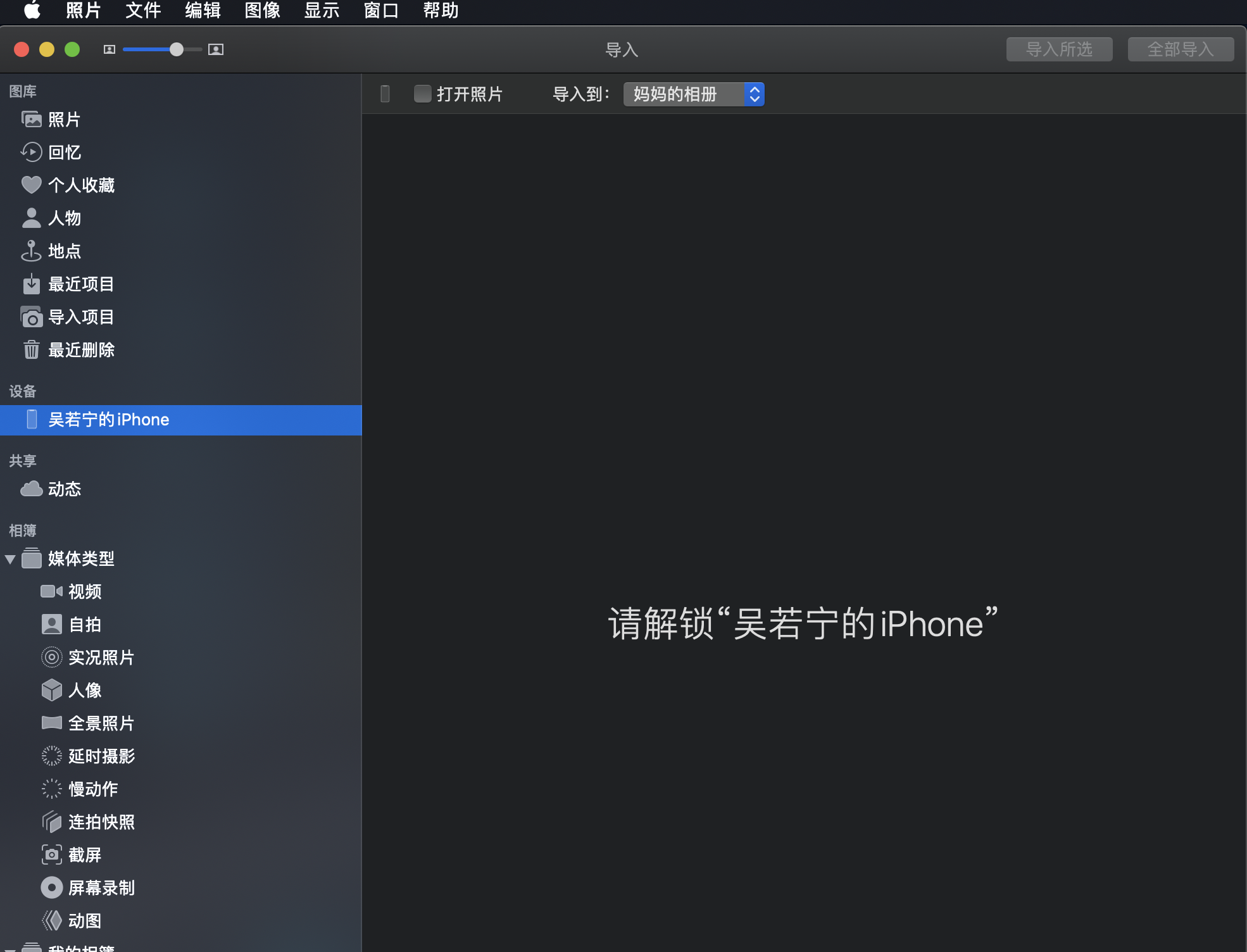Click the Screen Recordings (屏幕录制) icon
The height and width of the screenshot is (952, 1247).
point(51,887)
